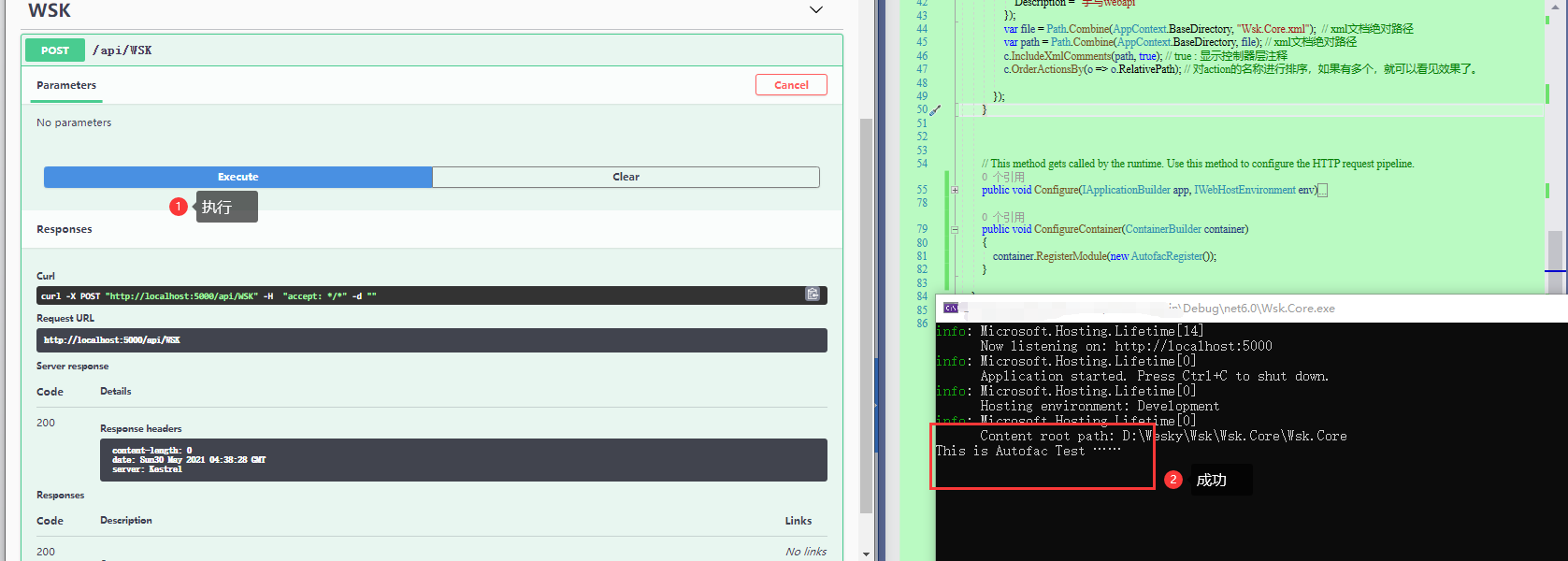Click 'Now listening on: http://localhost:5000' console line
The width and height of the screenshot is (1568, 561).
(1126, 346)
